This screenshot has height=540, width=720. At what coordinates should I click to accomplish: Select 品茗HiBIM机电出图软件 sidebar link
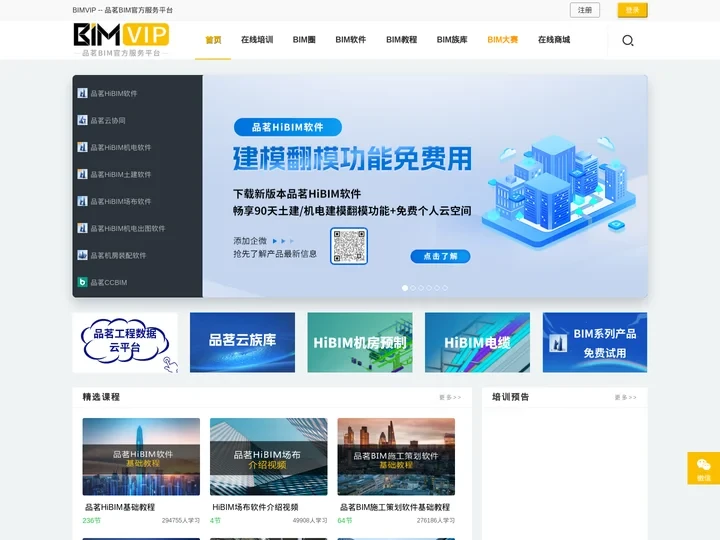[127, 229]
